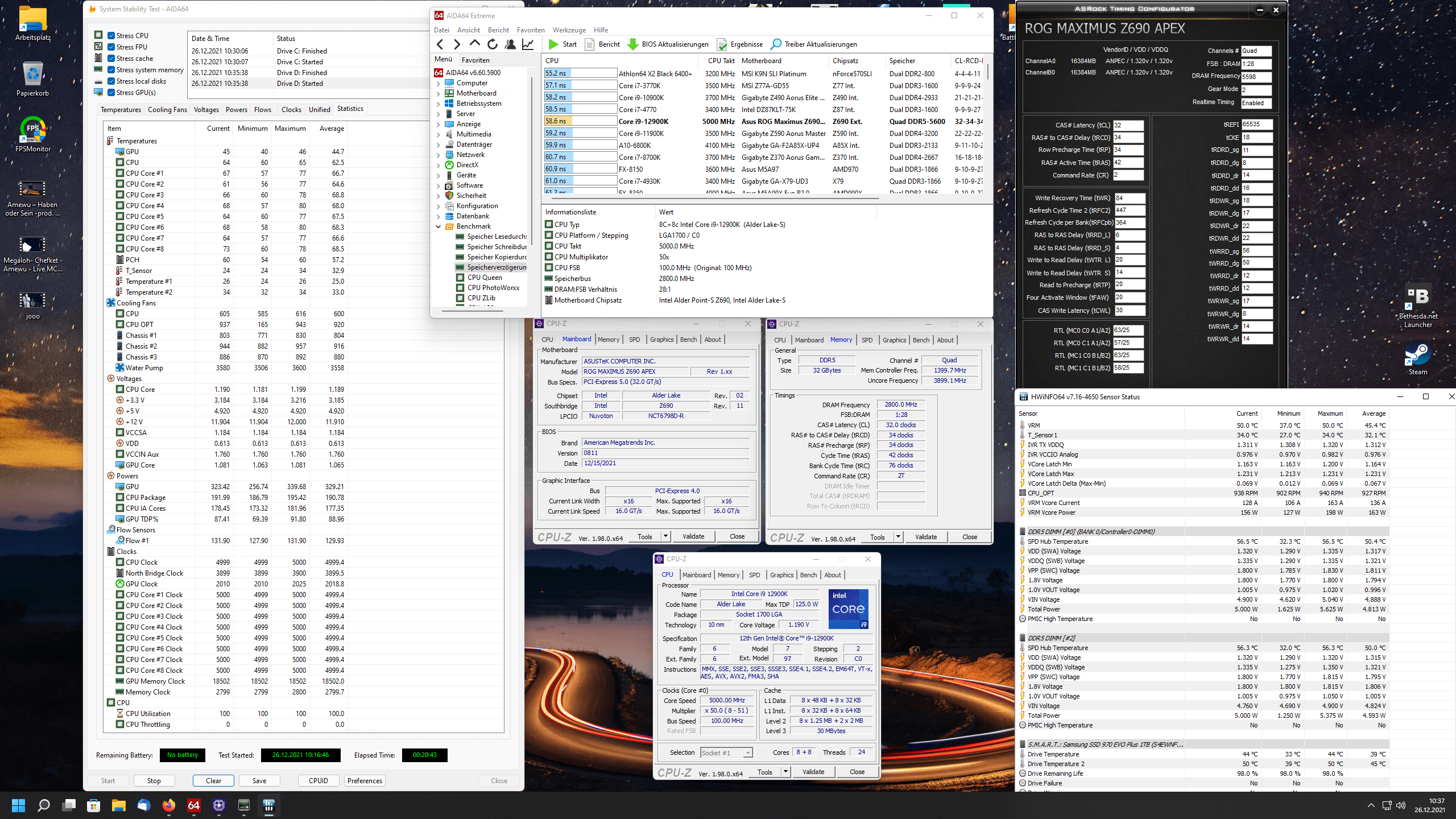This screenshot has height=819, width=1456.
Task: Open Firefox from the taskbar
Action: 169,805
